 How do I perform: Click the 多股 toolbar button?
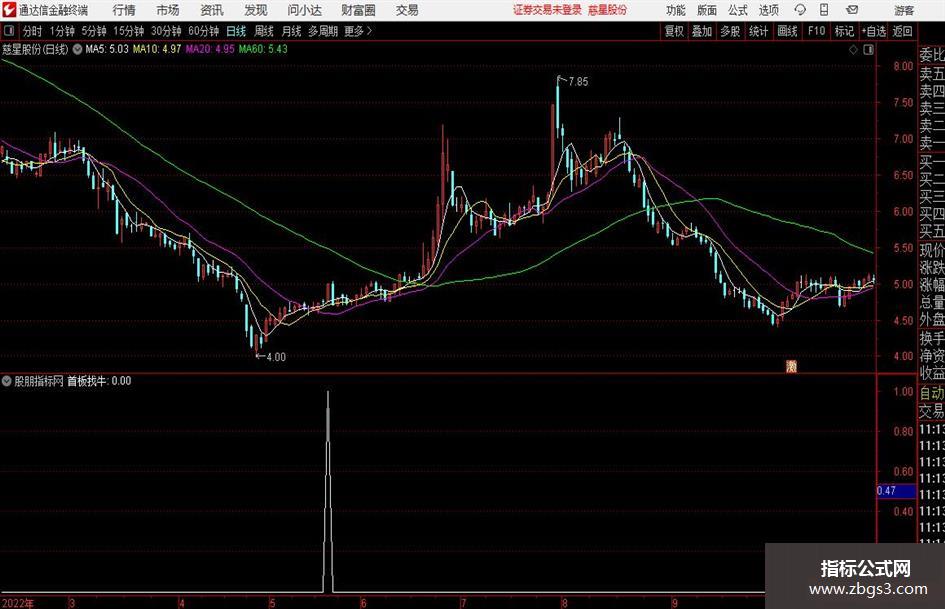pyautogui.click(x=730, y=31)
